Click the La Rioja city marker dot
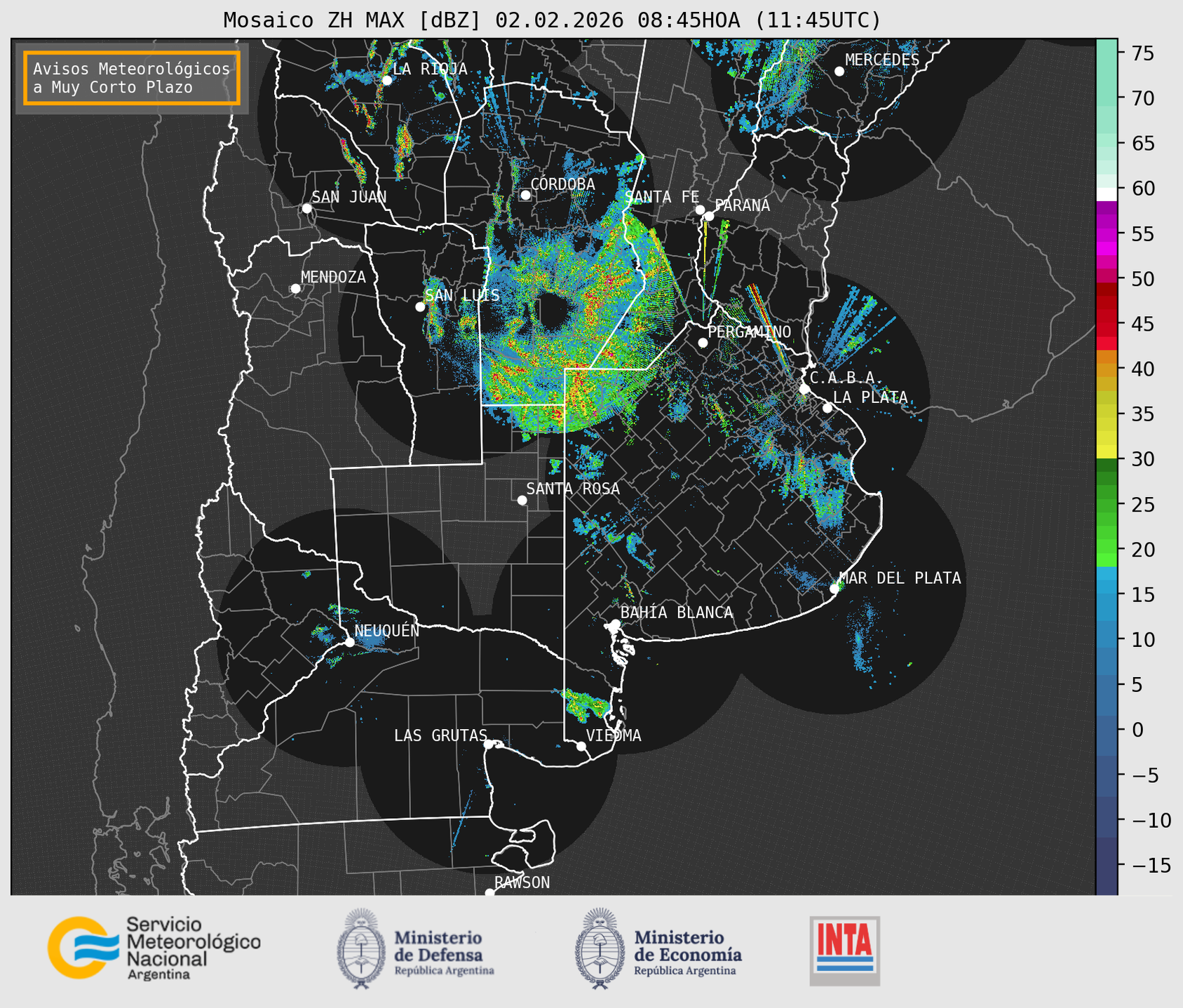1183x1008 pixels. pos(386,80)
